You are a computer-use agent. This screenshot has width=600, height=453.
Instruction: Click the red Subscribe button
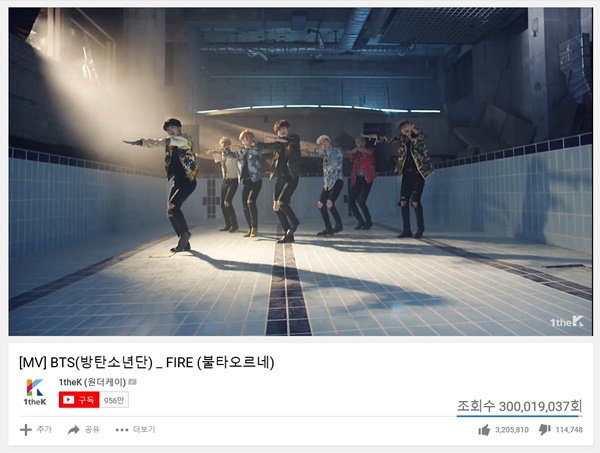tap(79, 400)
